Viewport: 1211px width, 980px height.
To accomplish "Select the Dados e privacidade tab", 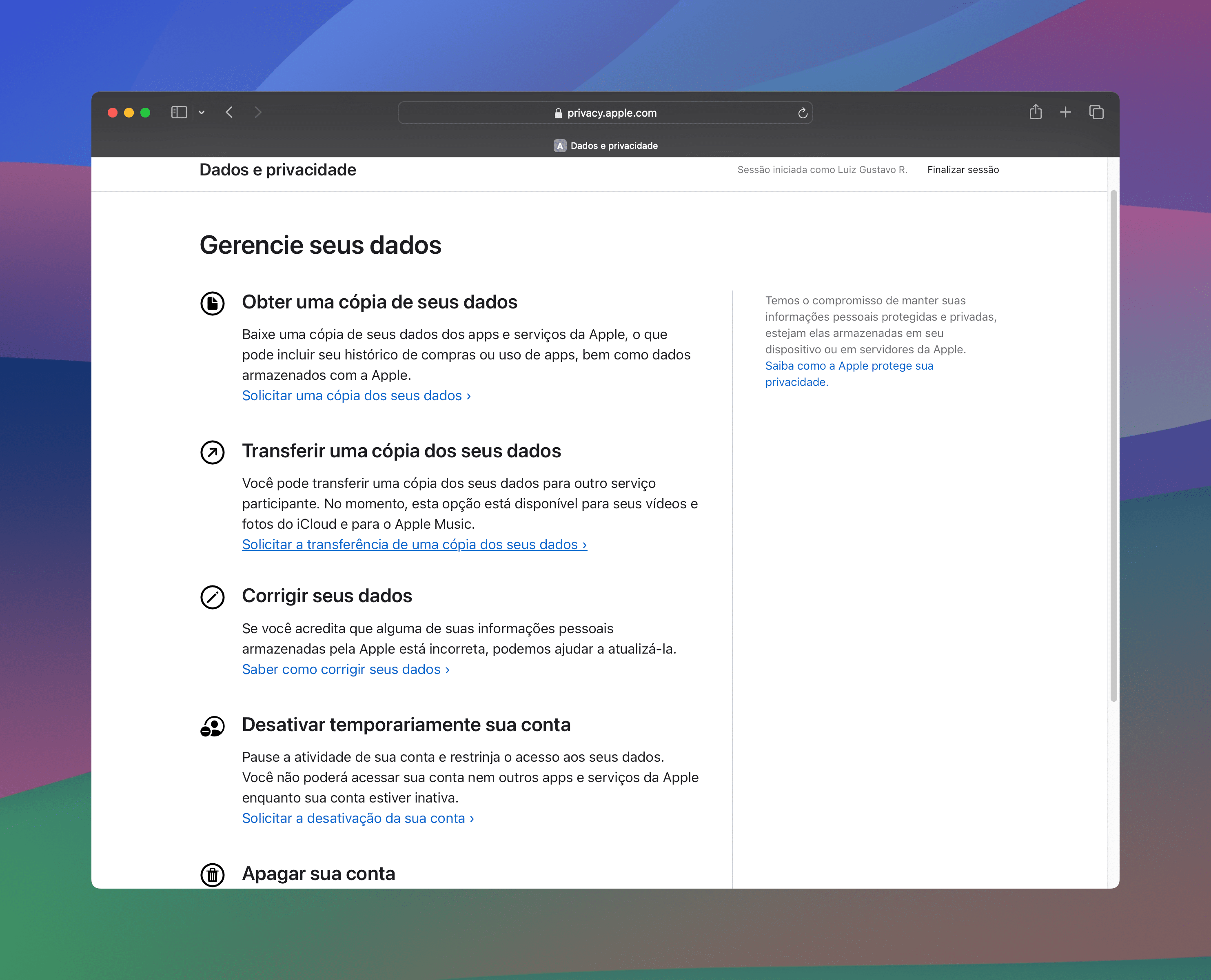I will [605, 146].
